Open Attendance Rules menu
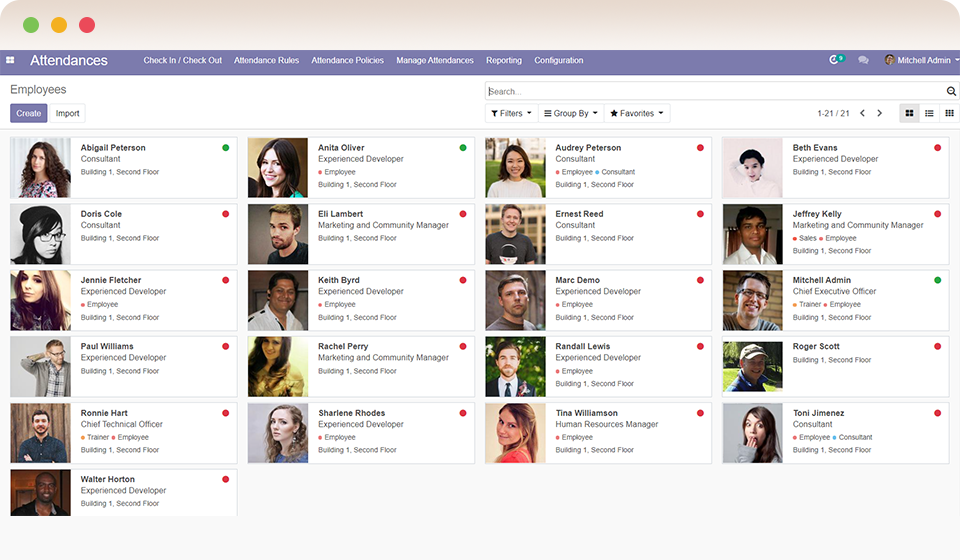Image resolution: width=960 pixels, height=560 pixels. [266, 60]
